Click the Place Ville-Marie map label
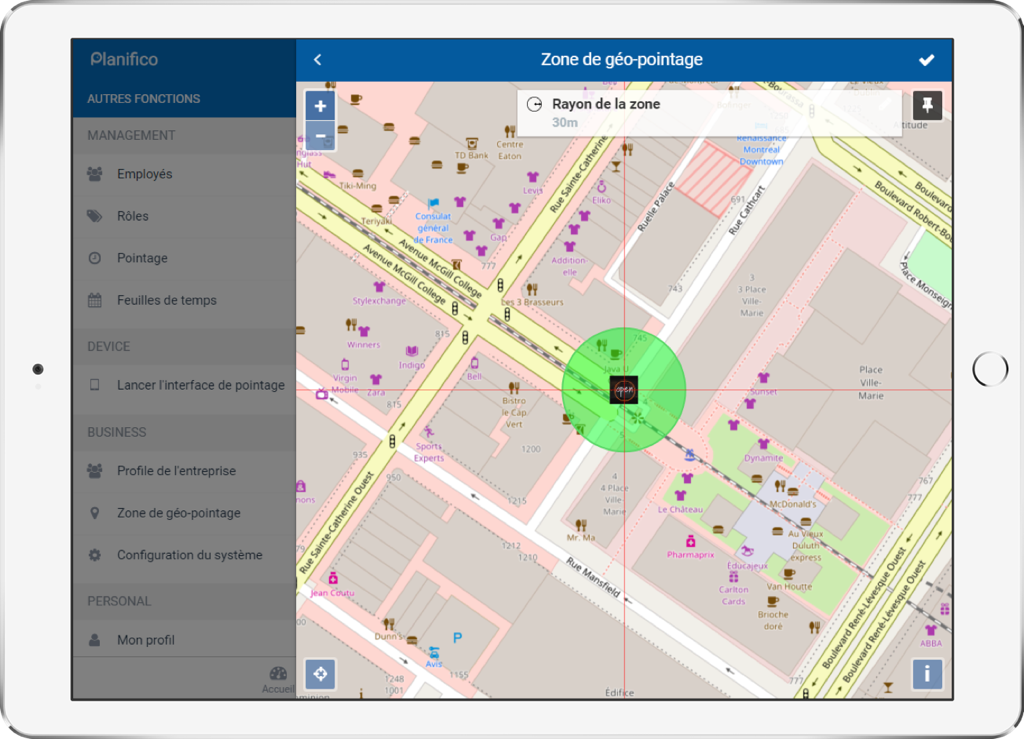1024x739 pixels. click(871, 383)
